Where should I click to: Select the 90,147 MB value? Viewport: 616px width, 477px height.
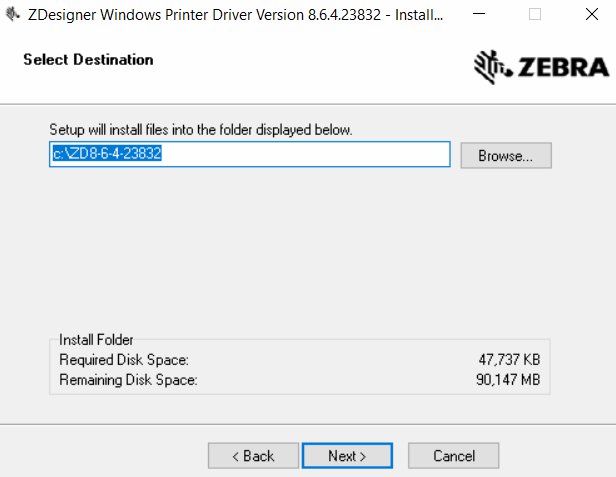[510, 380]
